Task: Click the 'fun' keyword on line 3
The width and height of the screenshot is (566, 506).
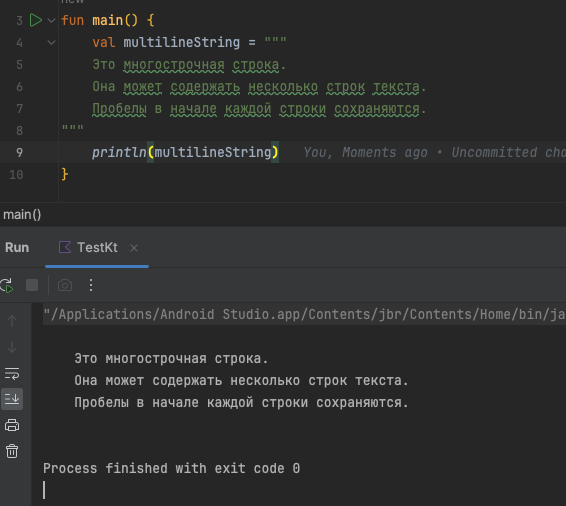Action: 73,20
